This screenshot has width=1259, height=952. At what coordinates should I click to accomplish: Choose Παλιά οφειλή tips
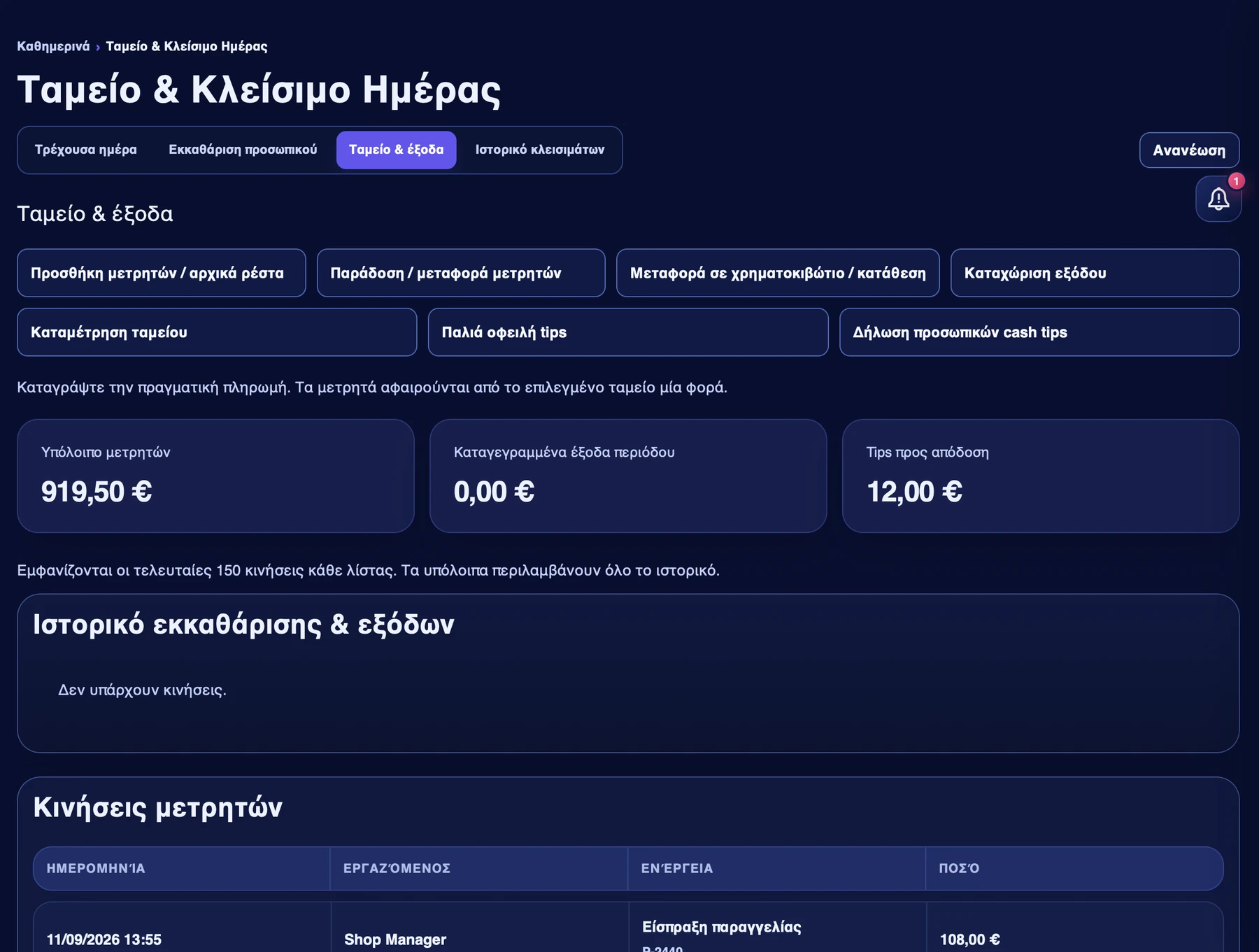tap(628, 332)
